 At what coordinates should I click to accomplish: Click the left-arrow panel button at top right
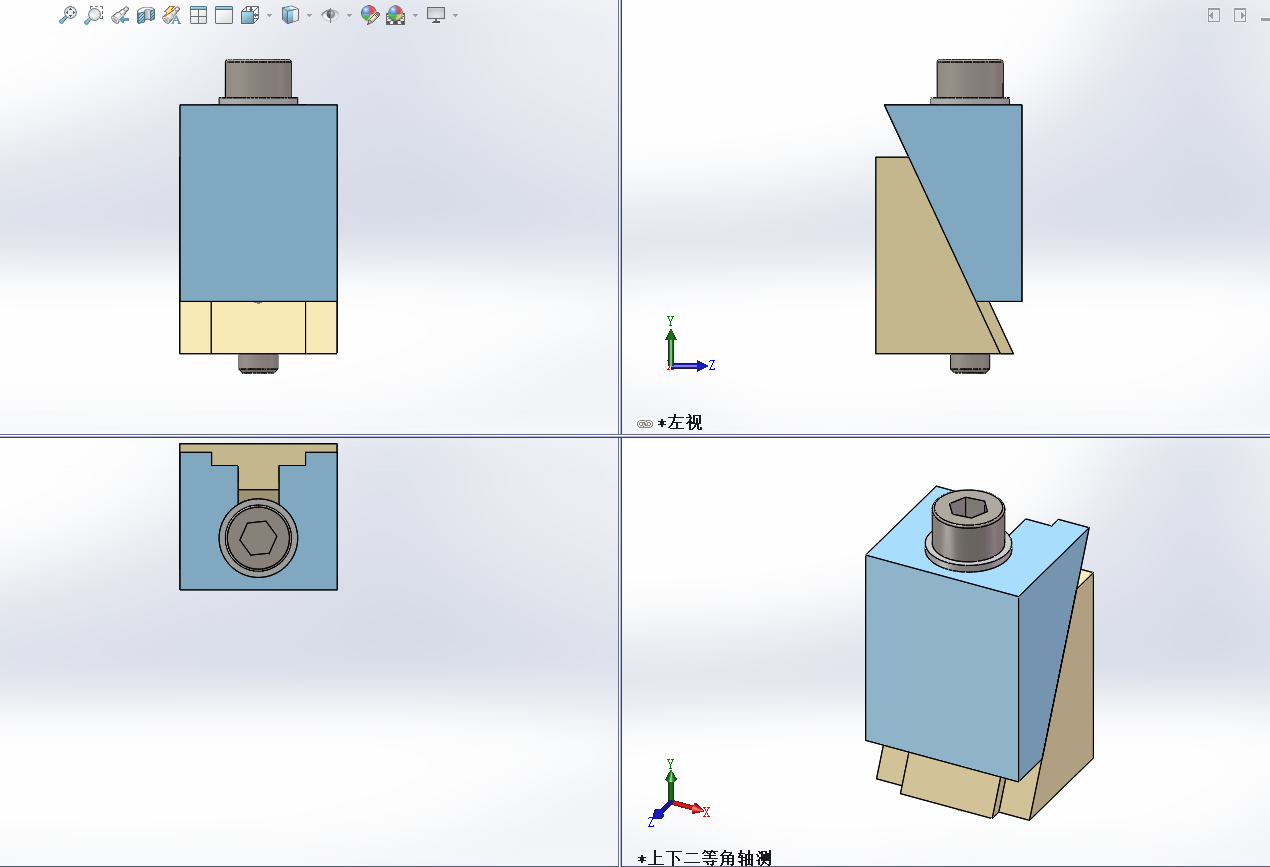(1214, 15)
